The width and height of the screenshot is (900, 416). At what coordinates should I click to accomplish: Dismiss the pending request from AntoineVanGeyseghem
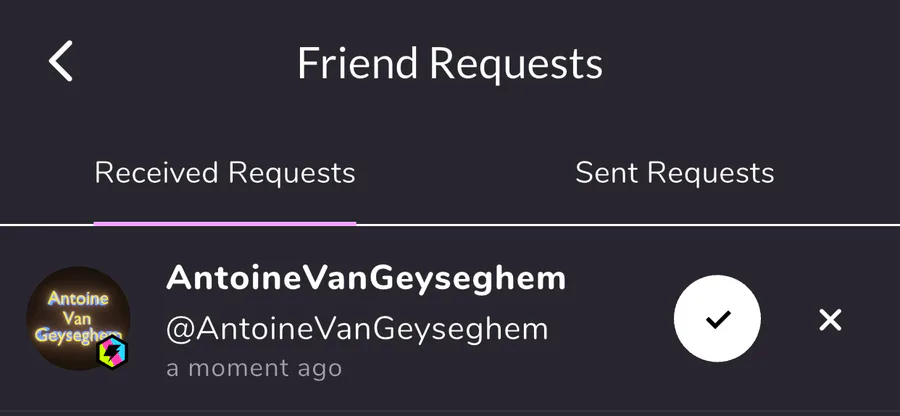point(830,320)
